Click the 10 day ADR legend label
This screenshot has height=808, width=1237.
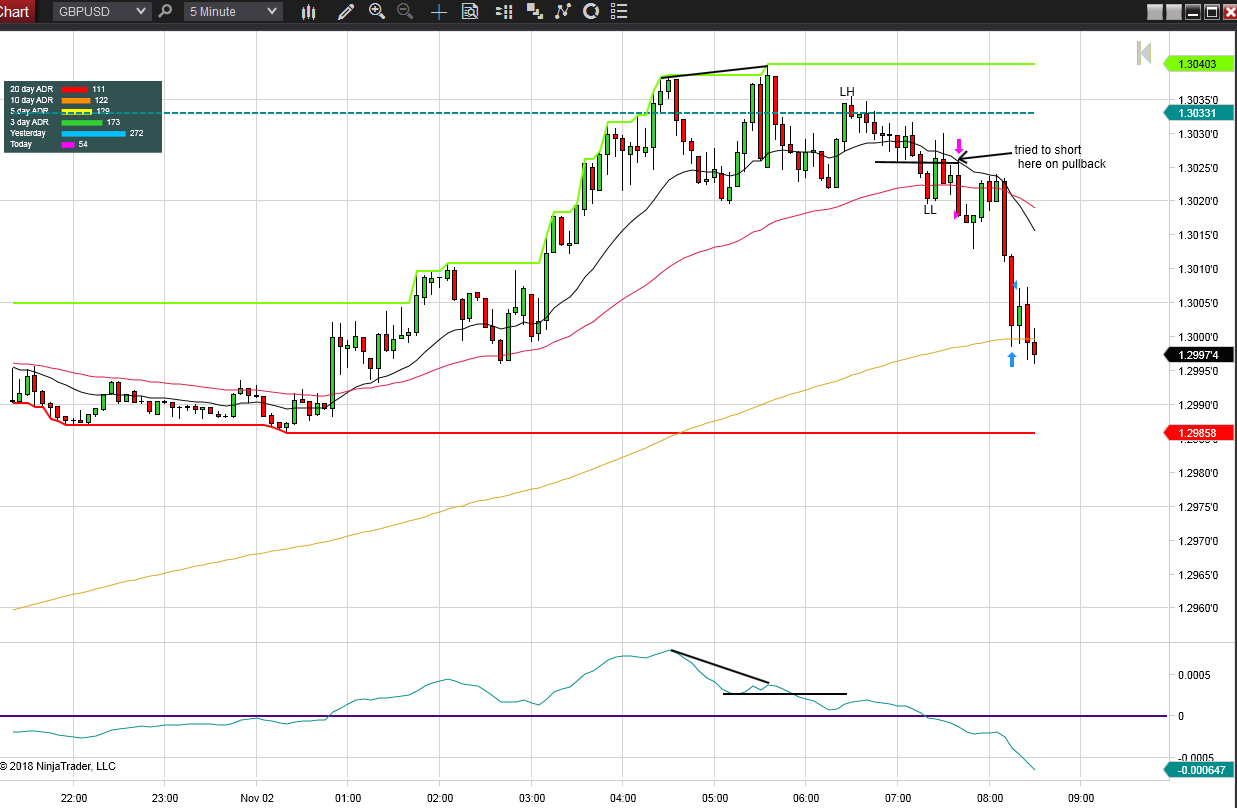(x=31, y=100)
